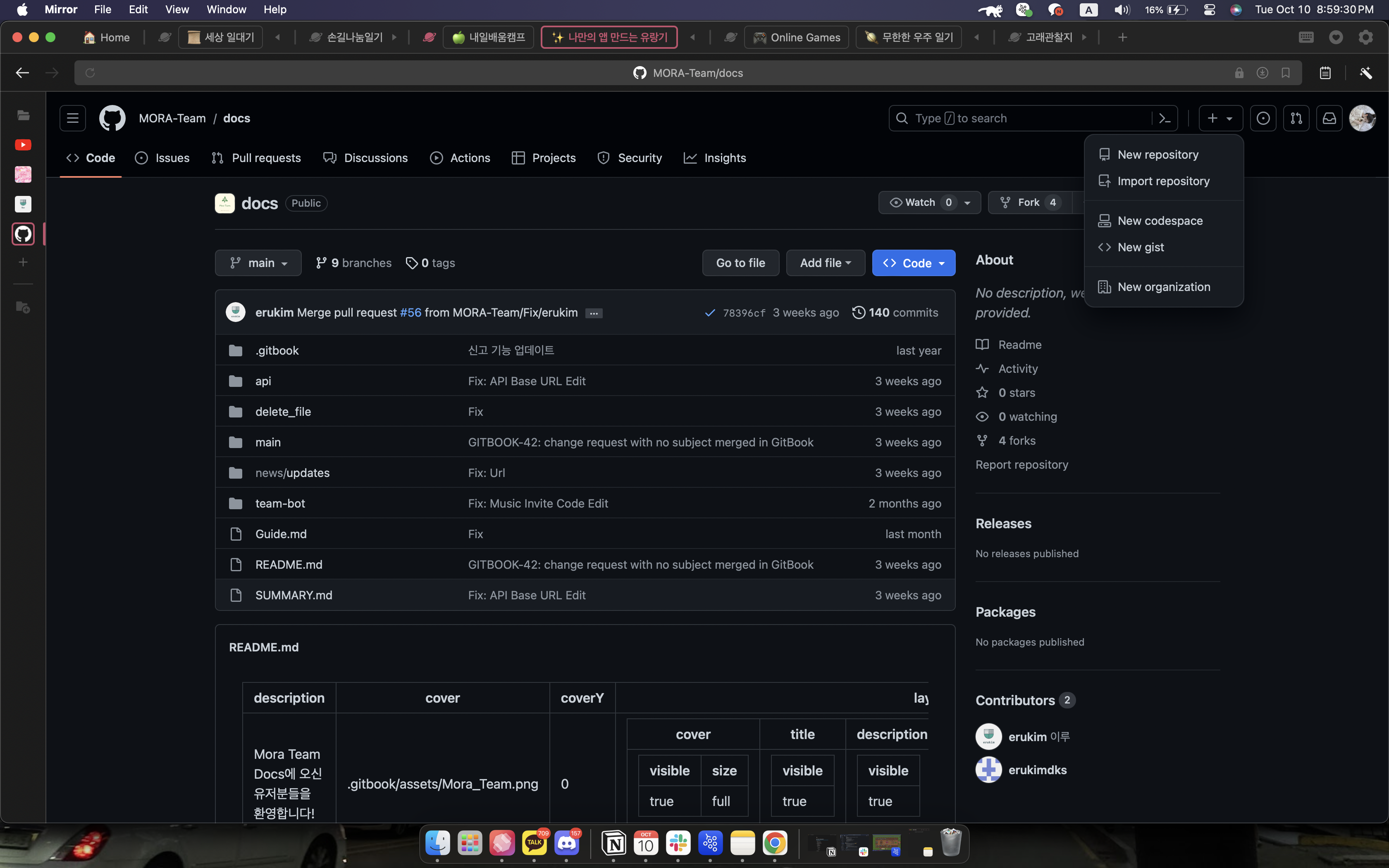This screenshot has width=1389, height=868.
Task: Click the Go to file button
Action: tap(740, 263)
